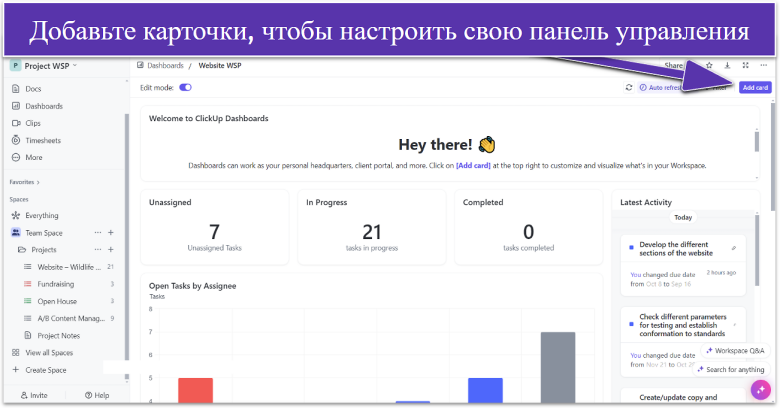The height and width of the screenshot is (408, 780).
Task: Click the Completed card showing 0
Action: pyautogui.click(x=528, y=227)
